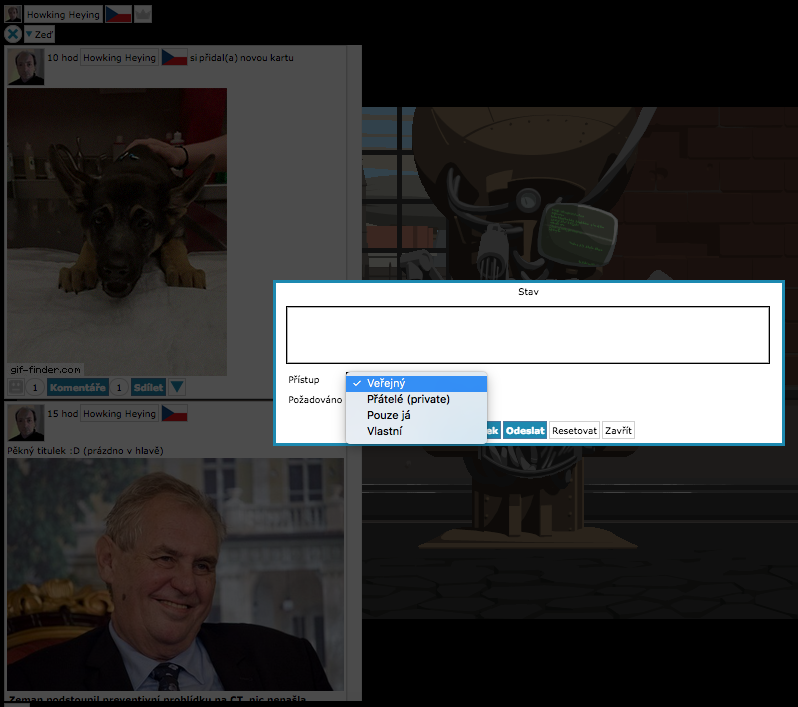Click the Resetovat button

(574, 431)
